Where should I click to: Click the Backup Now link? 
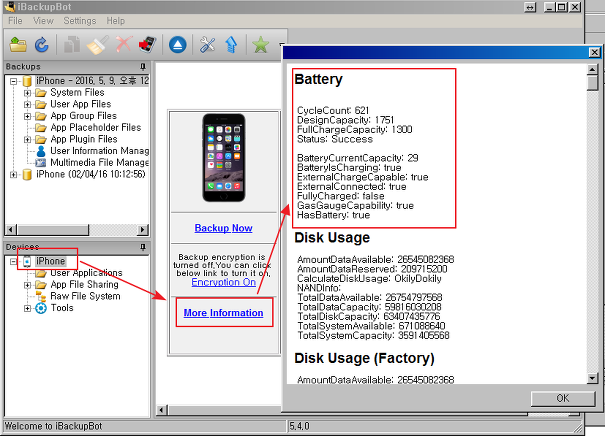point(223,228)
